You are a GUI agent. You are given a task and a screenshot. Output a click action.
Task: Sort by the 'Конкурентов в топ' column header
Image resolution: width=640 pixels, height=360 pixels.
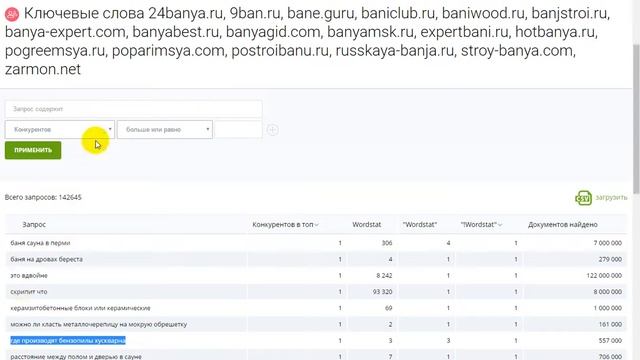285,224
